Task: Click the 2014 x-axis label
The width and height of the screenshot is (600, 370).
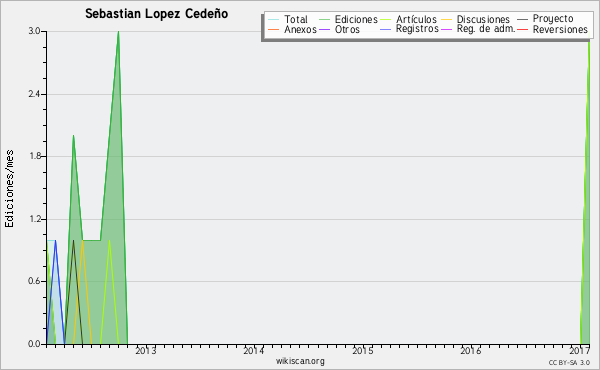Action: [x=254, y=351]
